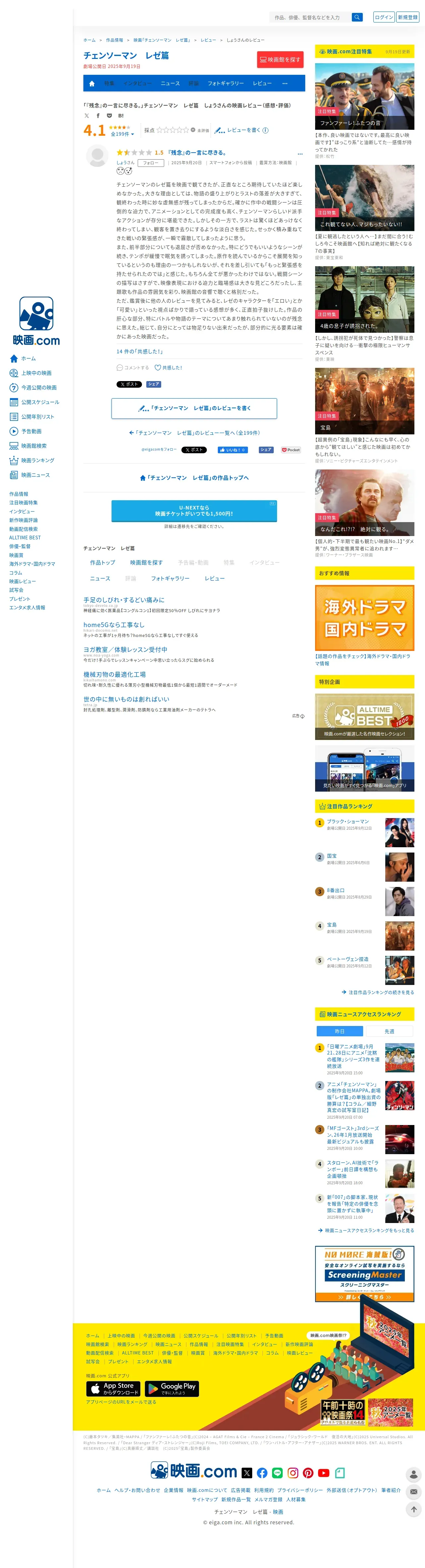Click the Pinterest icon in footer
425x1568 pixels.
[x=308, y=1473]
